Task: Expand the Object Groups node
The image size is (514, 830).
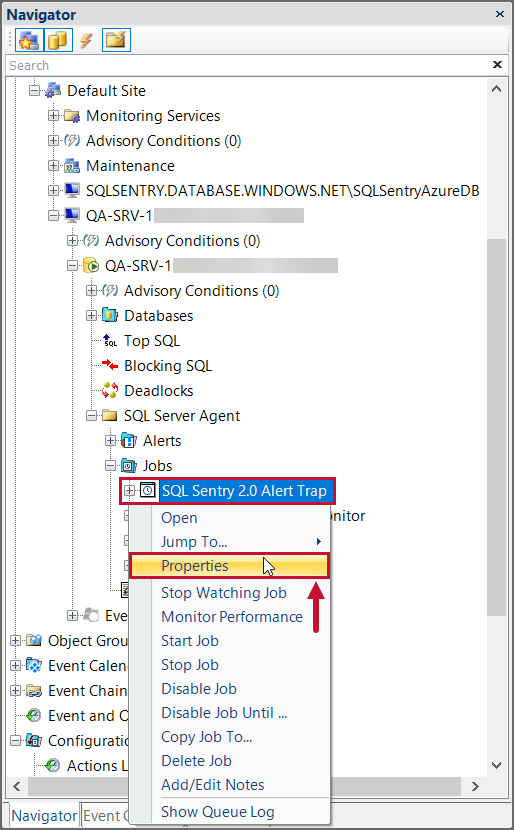Action: tap(15, 640)
